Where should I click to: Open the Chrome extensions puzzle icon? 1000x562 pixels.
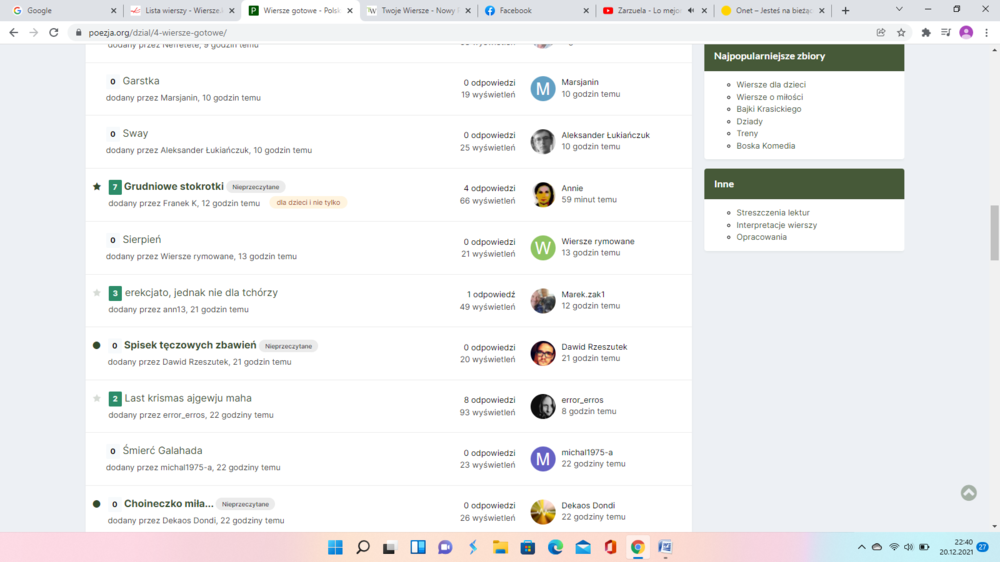point(926,32)
